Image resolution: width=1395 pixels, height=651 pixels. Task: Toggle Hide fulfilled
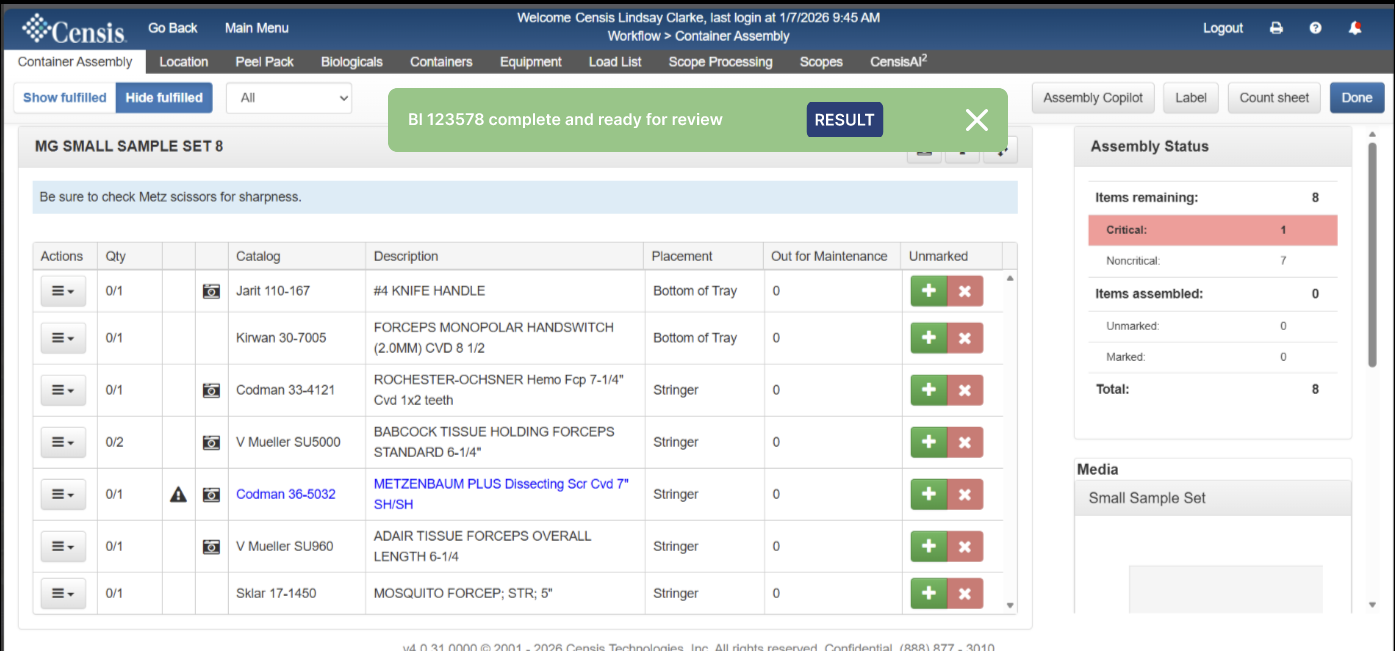(x=164, y=98)
